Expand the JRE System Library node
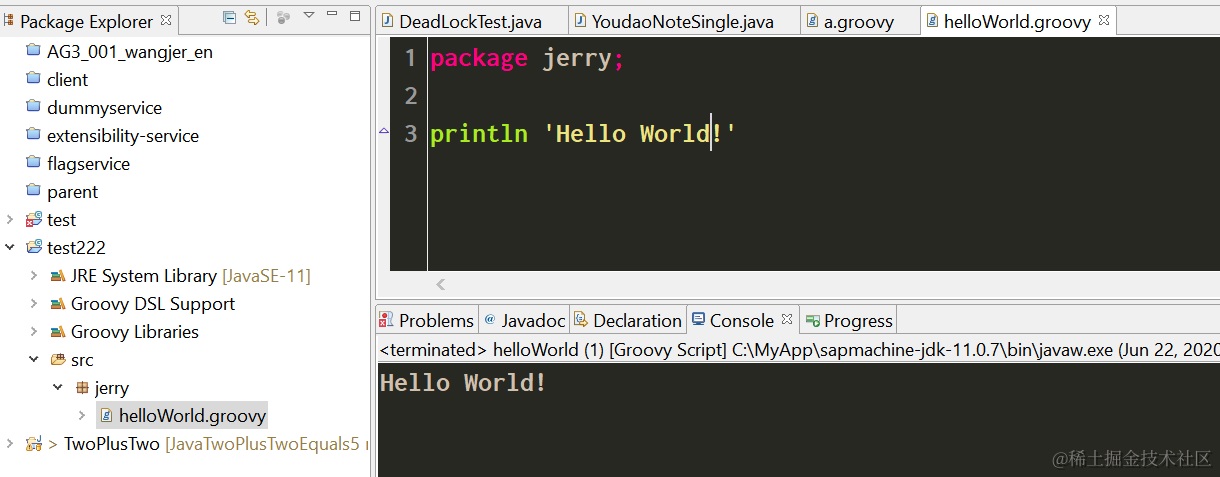Screen dimensions: 1220x477 34,275
